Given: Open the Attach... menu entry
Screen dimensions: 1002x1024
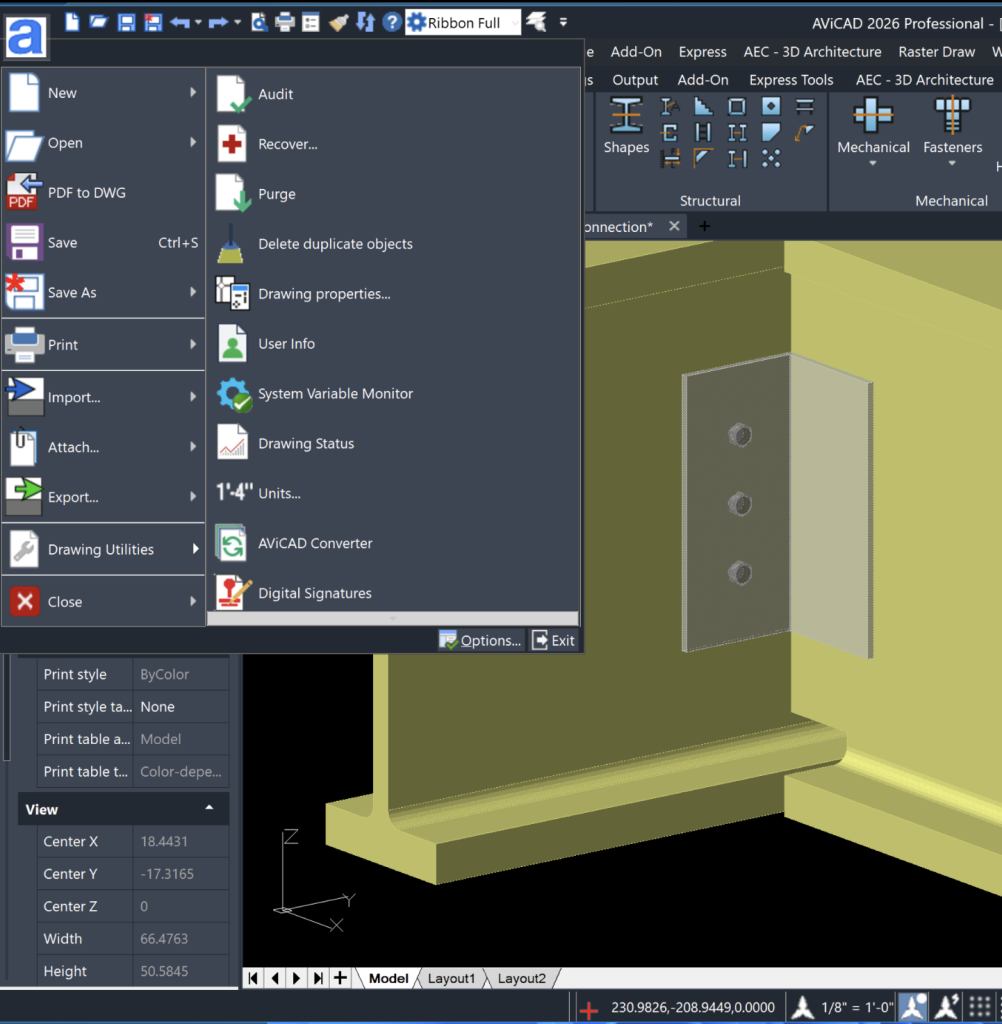Looking at the screenshot, I should point(103,447).
